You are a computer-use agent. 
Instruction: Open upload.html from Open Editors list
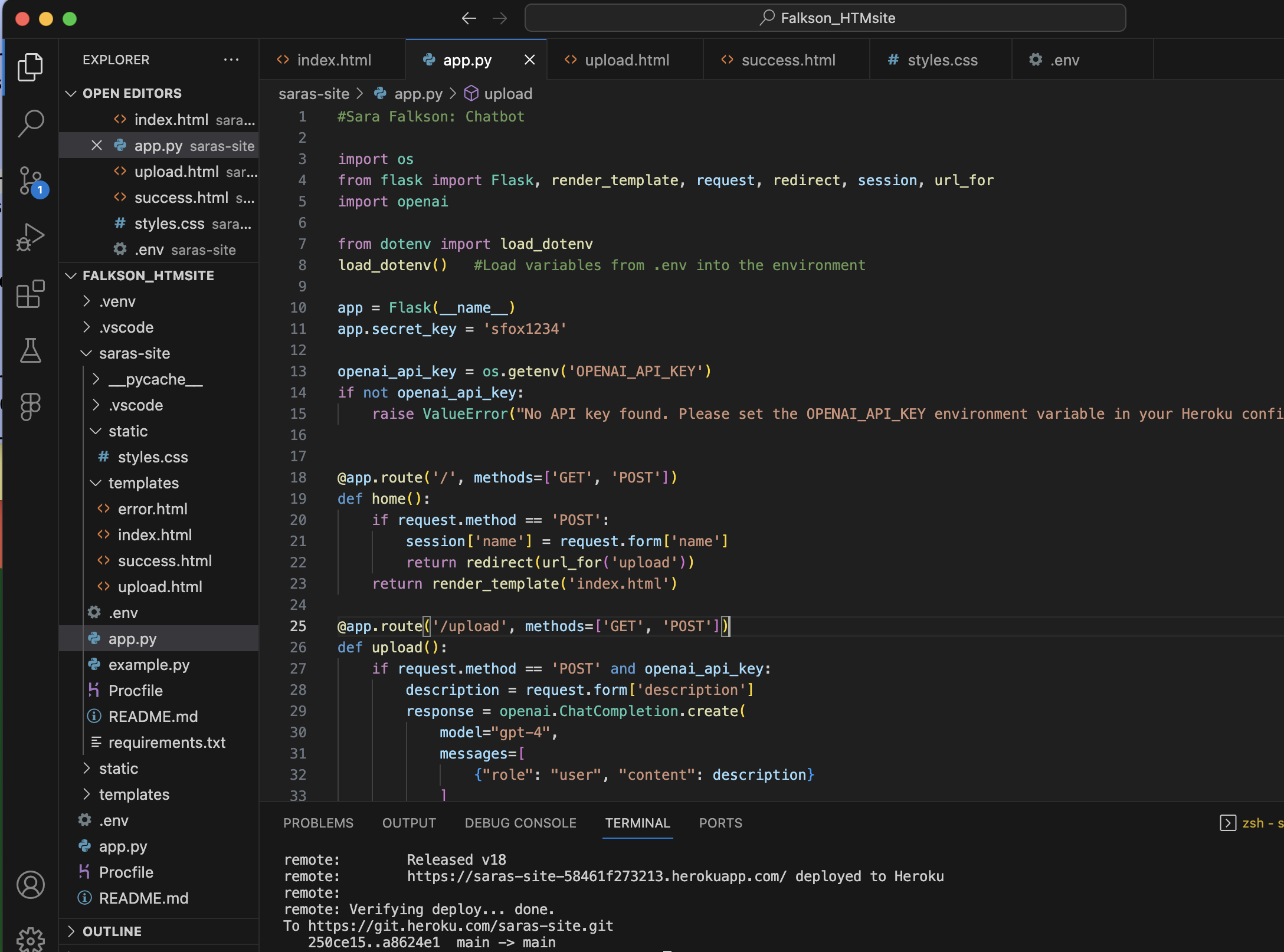(159, 172)
